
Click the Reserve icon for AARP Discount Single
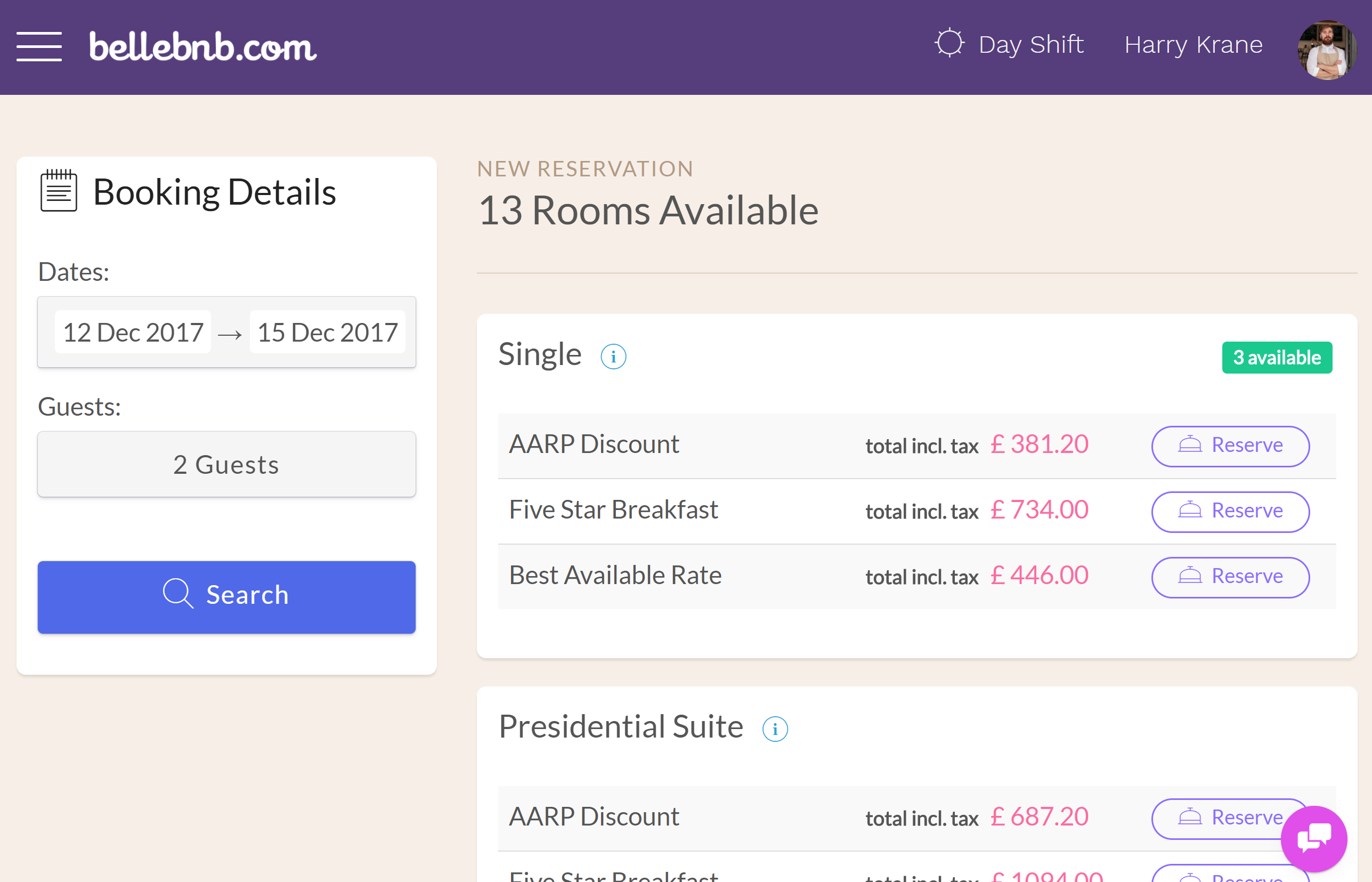click(1229, 444)
